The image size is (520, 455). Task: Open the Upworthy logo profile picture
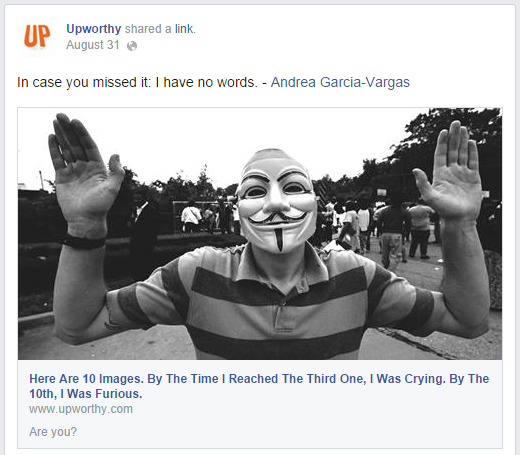click(37, 37)
